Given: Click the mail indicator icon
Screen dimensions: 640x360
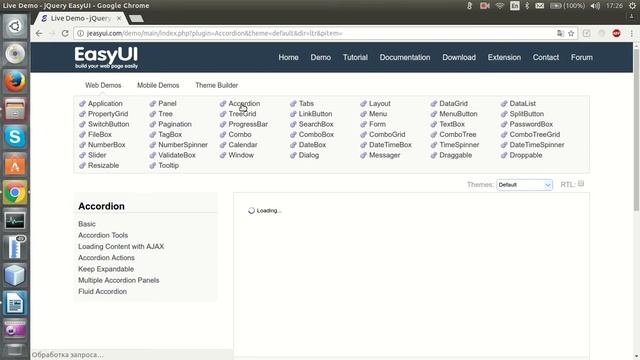Looking at the screenshot, I should [540, 6].
